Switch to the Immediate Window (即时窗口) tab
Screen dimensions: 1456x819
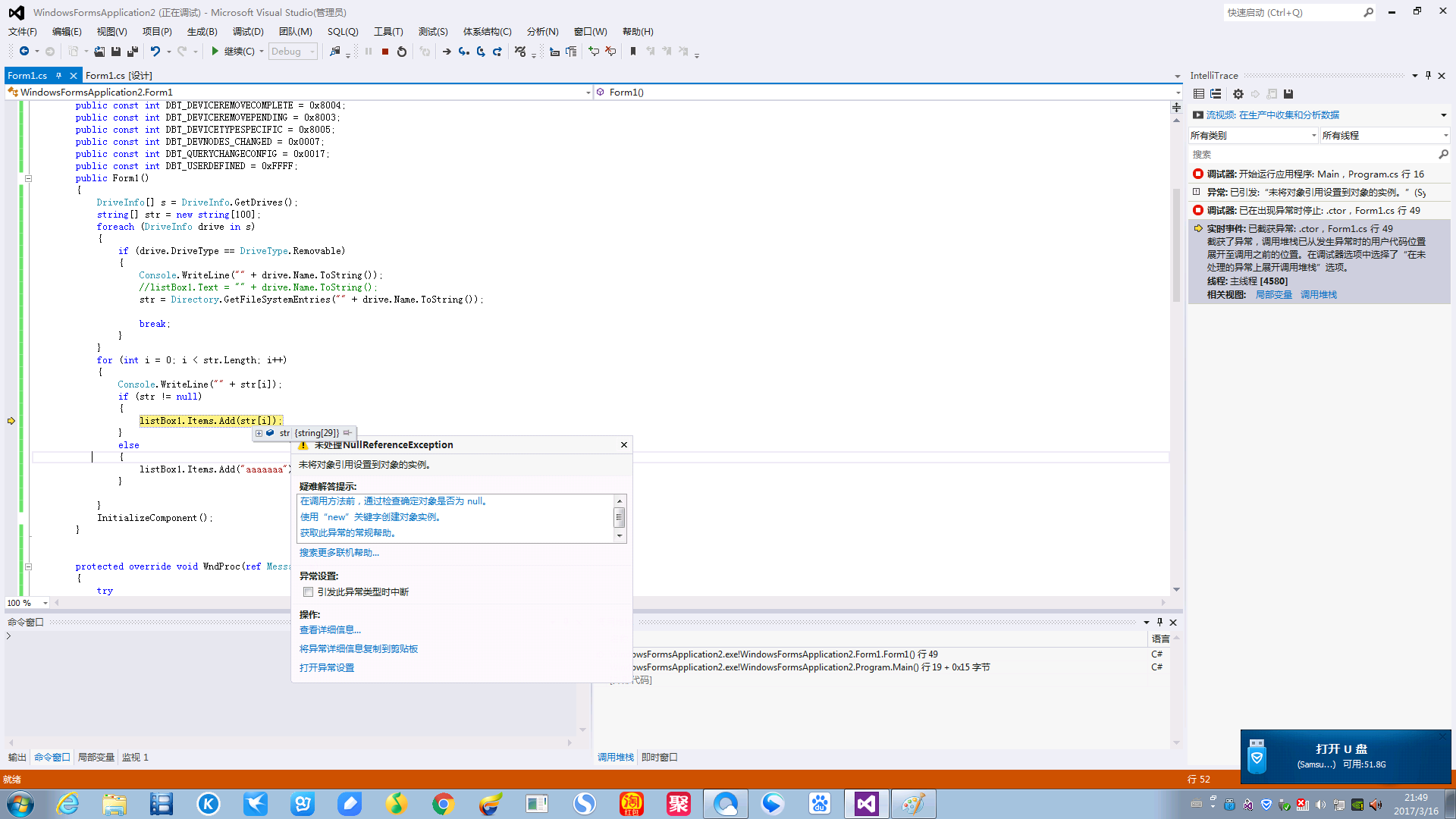(659, 757)
